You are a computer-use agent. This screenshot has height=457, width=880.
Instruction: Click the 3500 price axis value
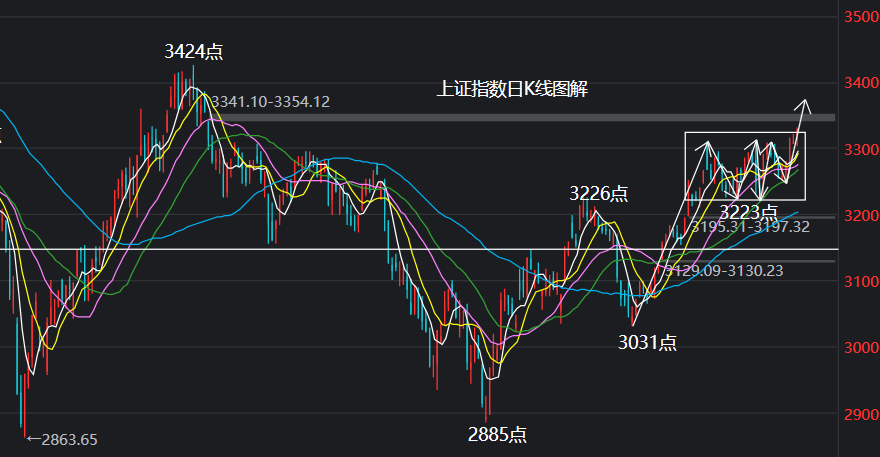[x=861, y=17]
